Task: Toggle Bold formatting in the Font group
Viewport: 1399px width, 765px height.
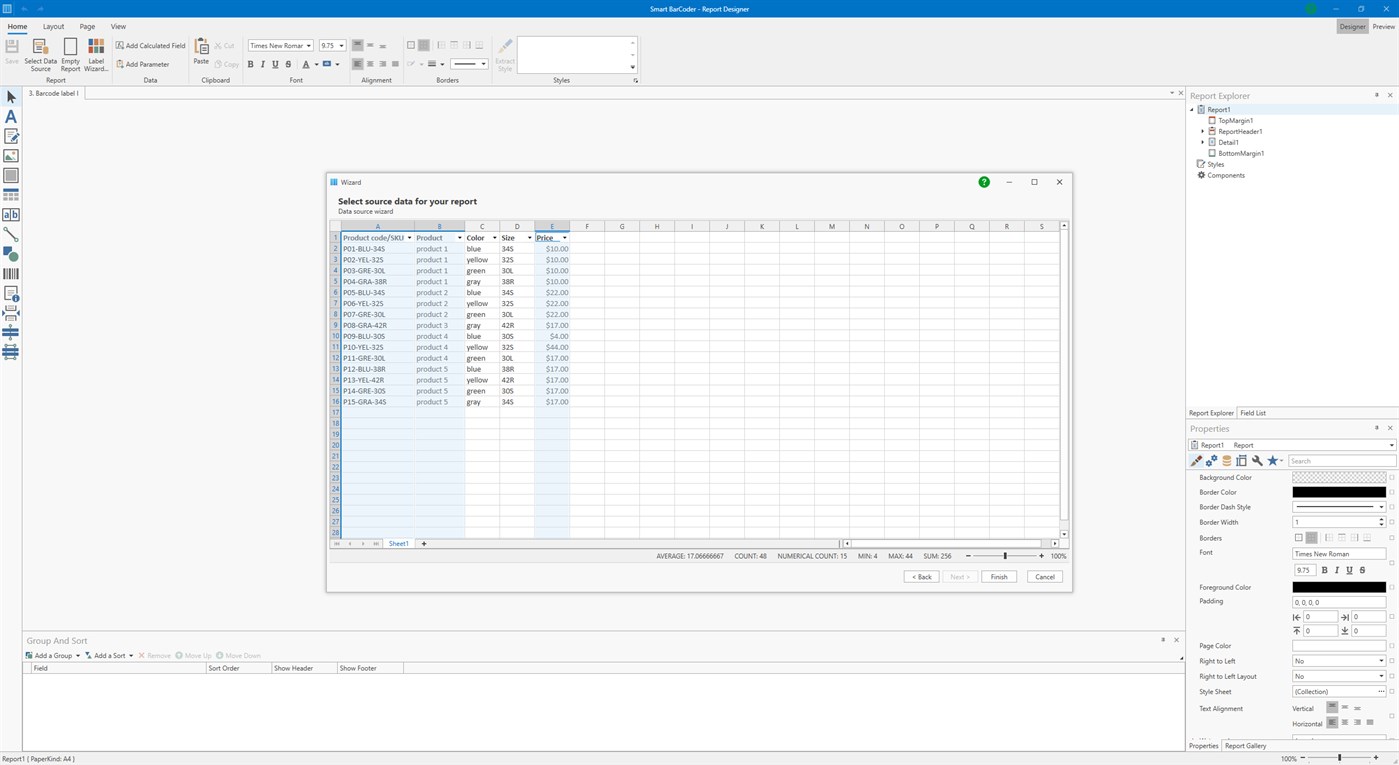Action: pyautogui.click(x=251, y=63)
